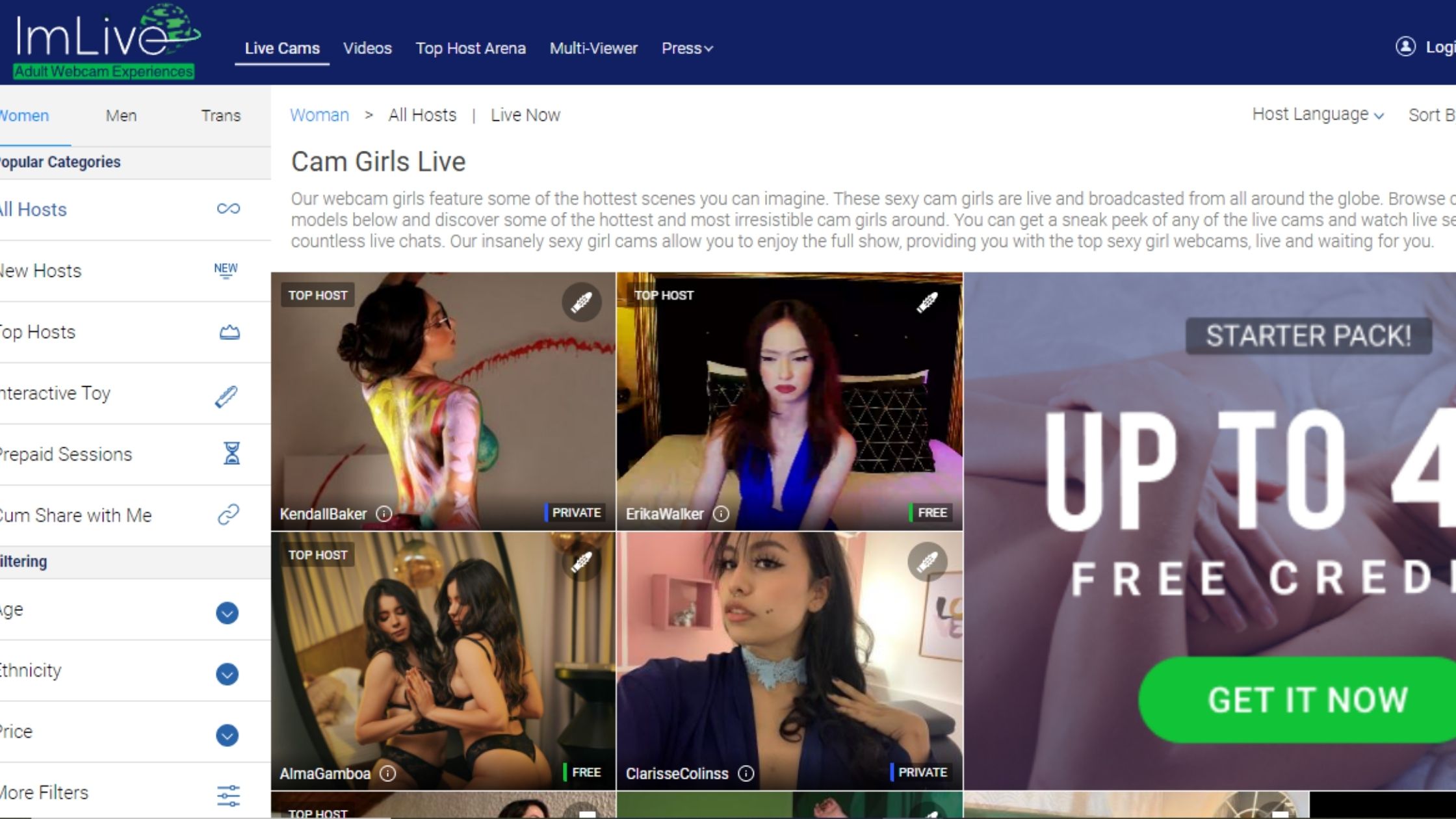This screenshot has height=819, width=1456.
Task: Click the crown icon next to Top Hosts
Action: 229,333
